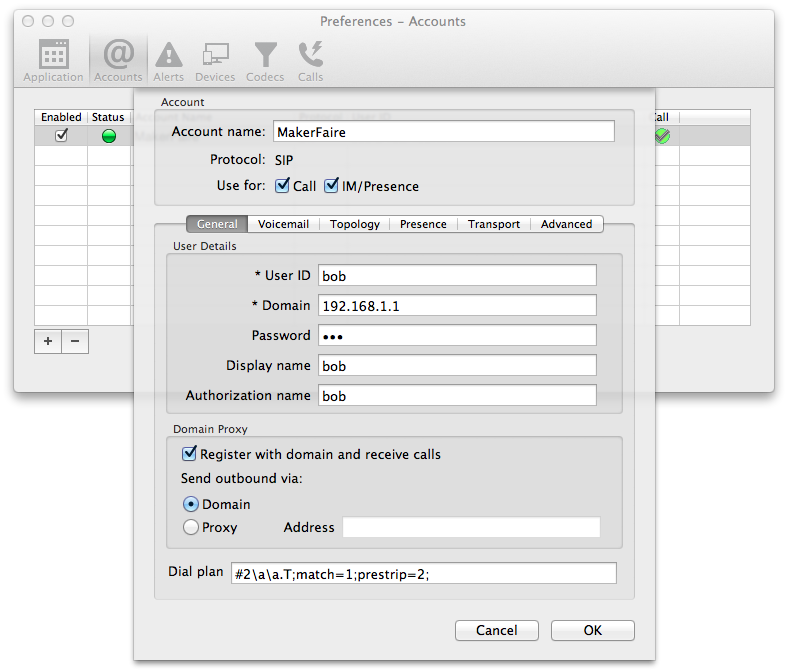
Task: Open the Devices preferences pane
Action: [x=215, y=59]
